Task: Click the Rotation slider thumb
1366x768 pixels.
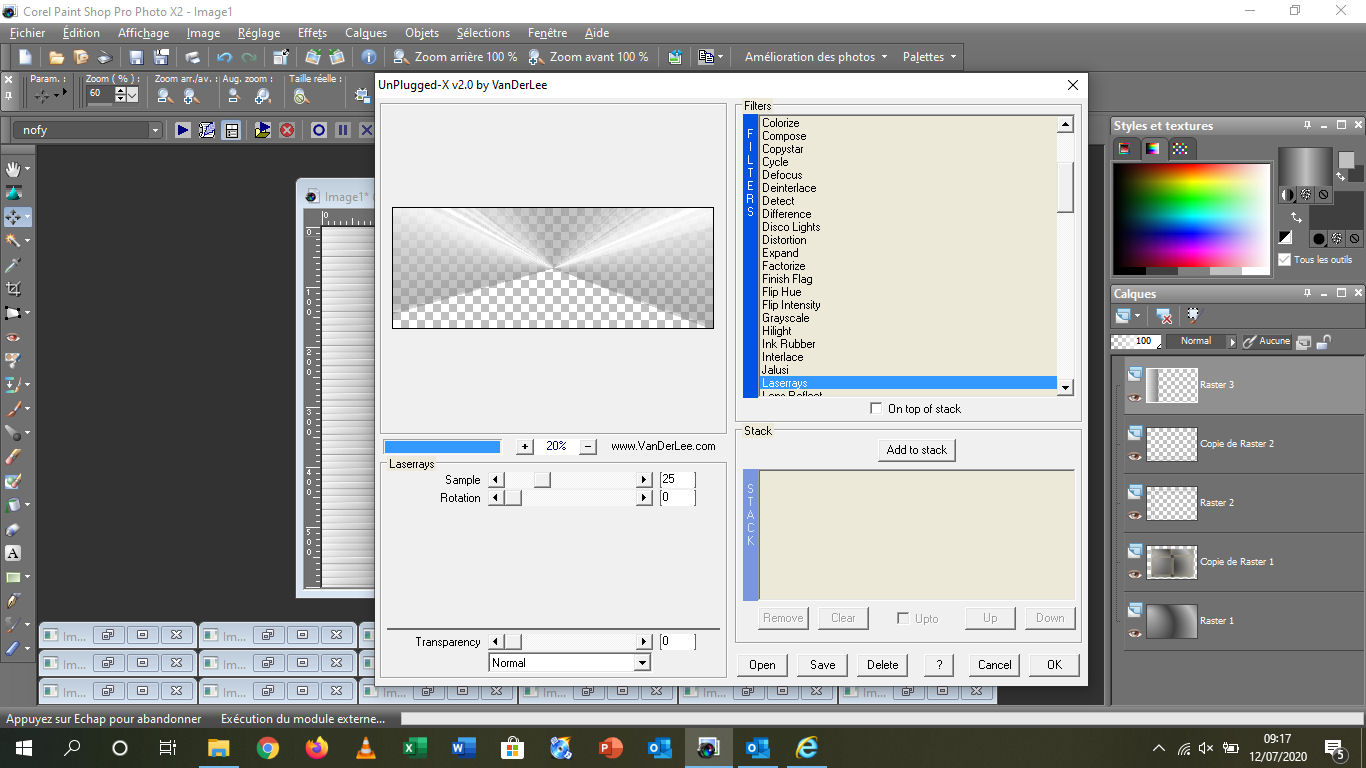Action: point(513,498)
